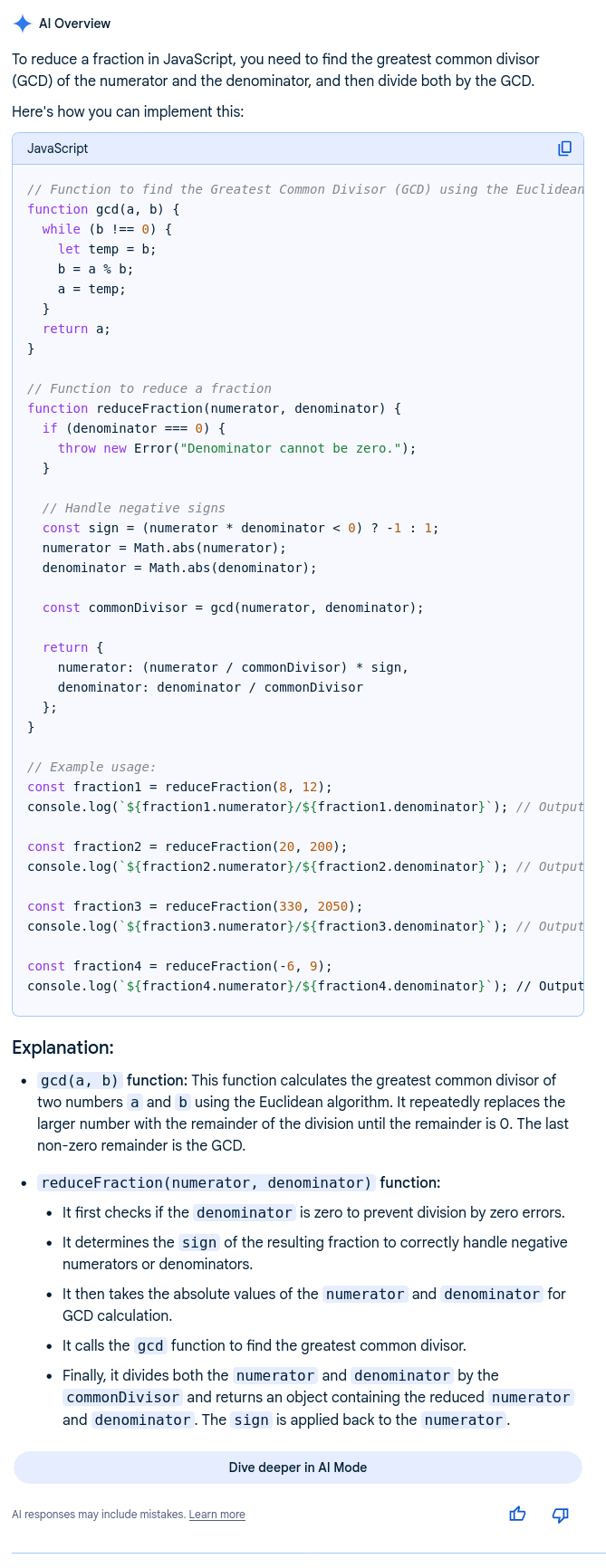Click the '// Handle negative signs' comment
This screenshot has width=606, height=1568.
[134, 508]
